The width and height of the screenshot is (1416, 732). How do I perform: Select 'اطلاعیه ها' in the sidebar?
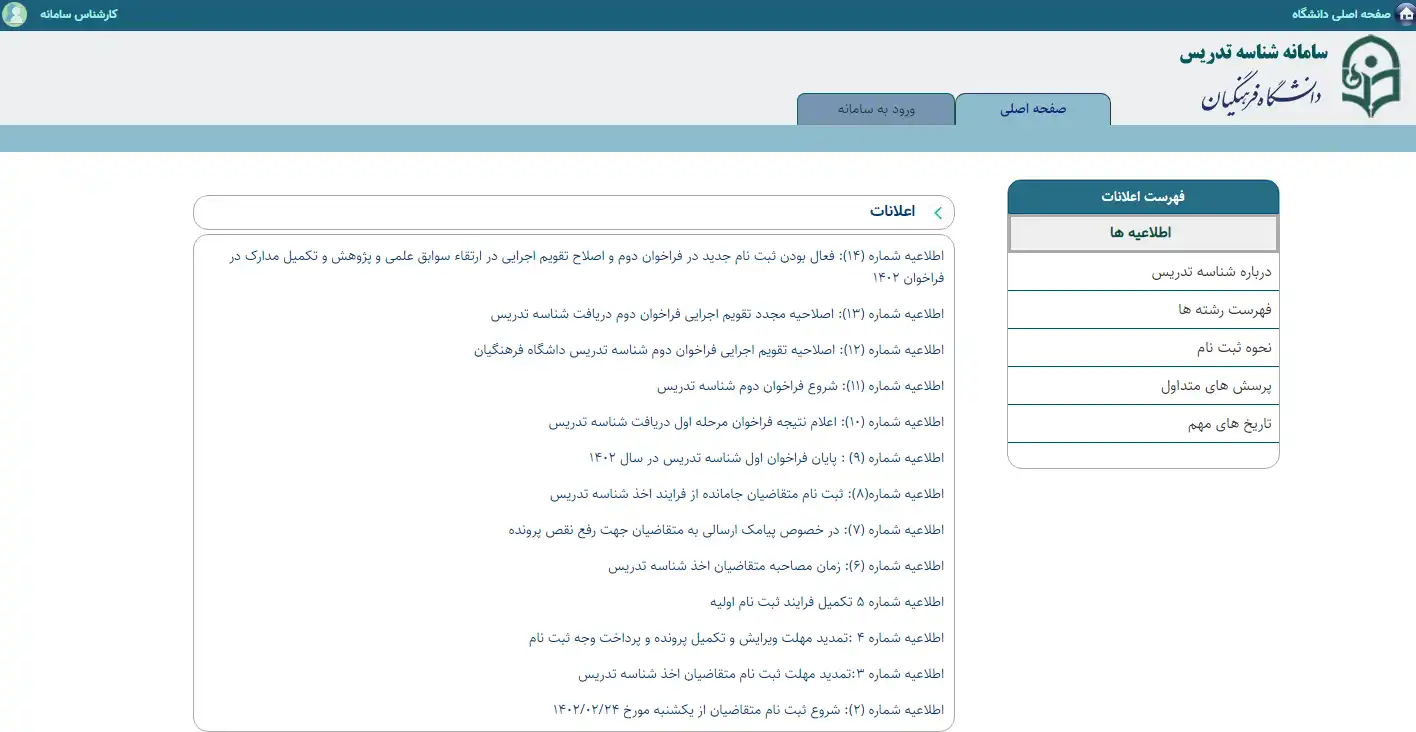(1143, 233)
